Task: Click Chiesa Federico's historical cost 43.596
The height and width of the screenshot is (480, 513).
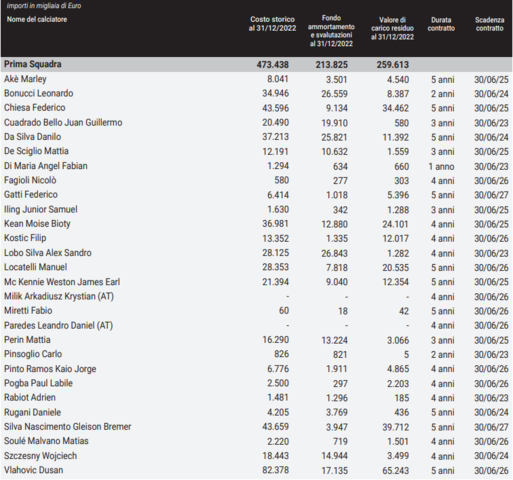Action: pos(275,108)
